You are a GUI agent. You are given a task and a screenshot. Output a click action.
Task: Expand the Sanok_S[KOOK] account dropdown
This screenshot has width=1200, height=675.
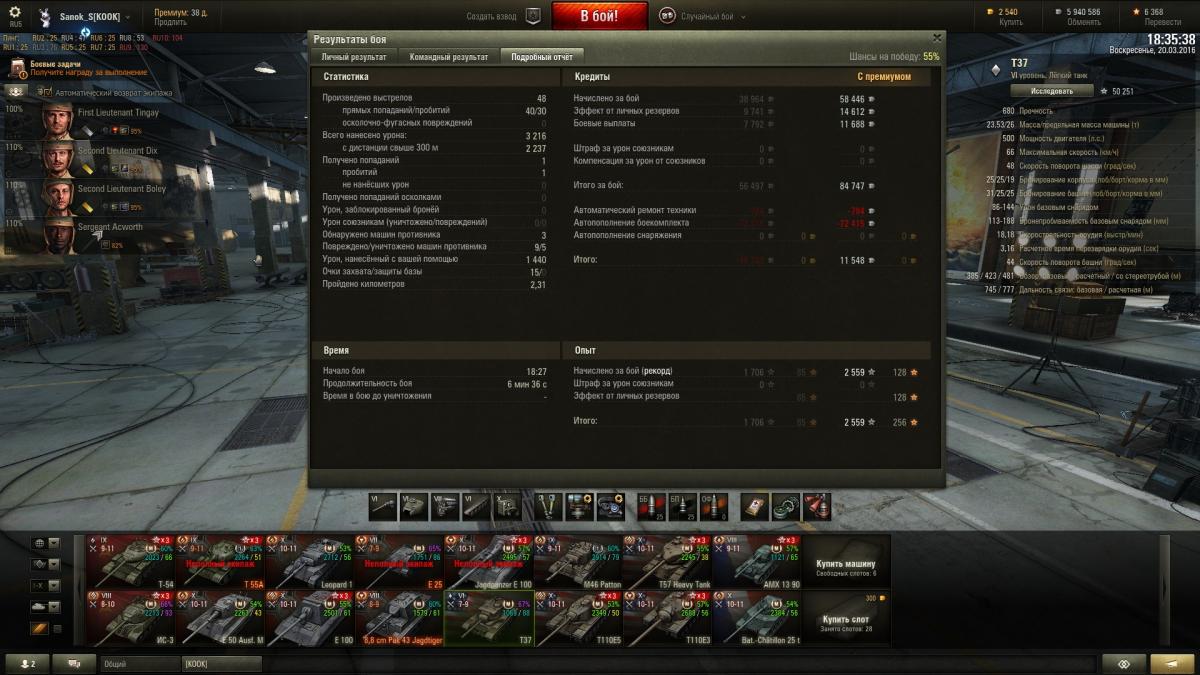(x=85, y=17)
